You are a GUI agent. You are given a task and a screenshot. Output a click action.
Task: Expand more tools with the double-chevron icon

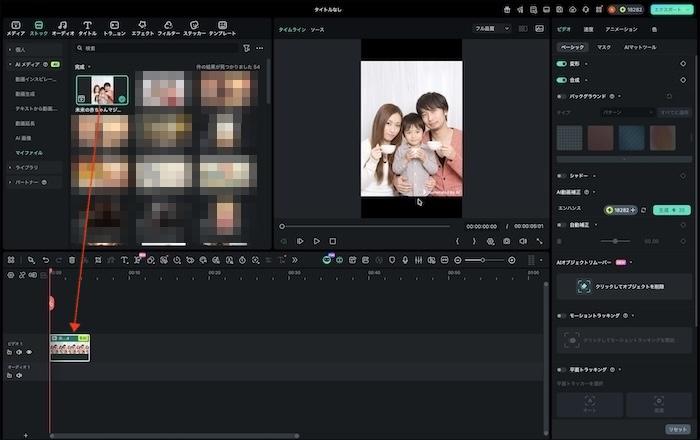click(295, 260)
